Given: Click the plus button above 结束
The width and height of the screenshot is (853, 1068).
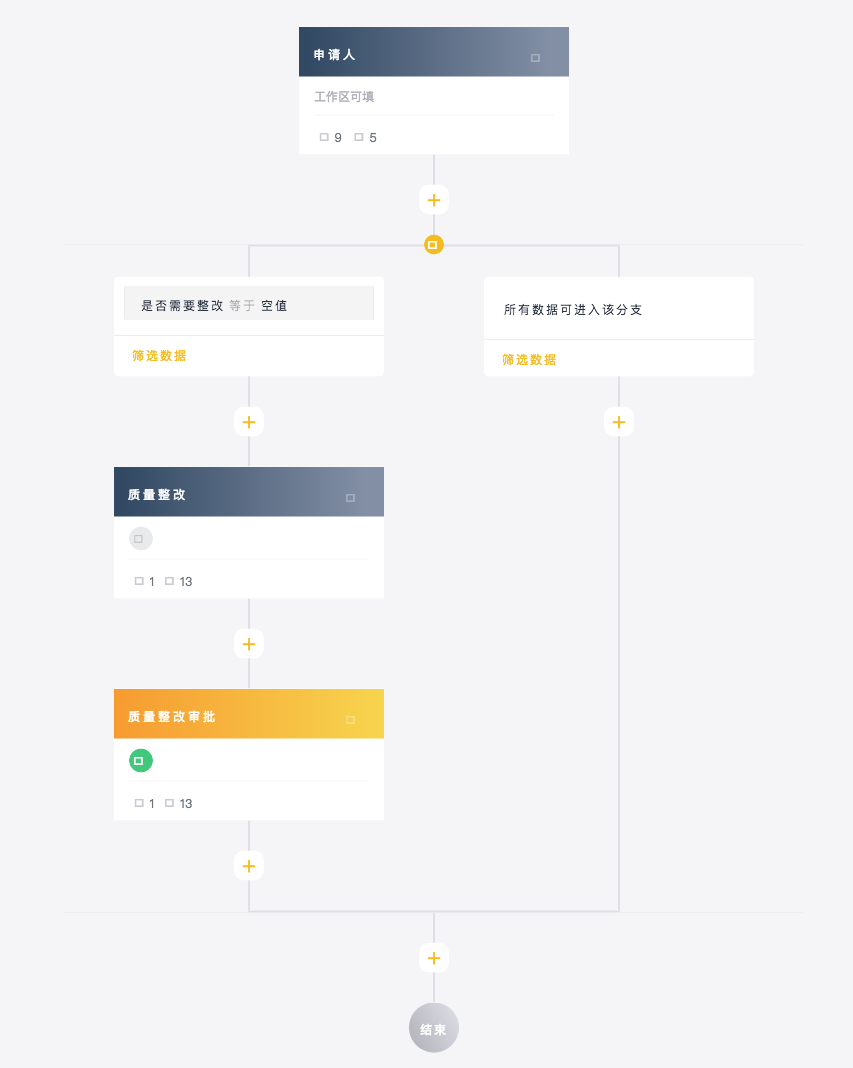Looking at the screenshot, I should [433, 958].
